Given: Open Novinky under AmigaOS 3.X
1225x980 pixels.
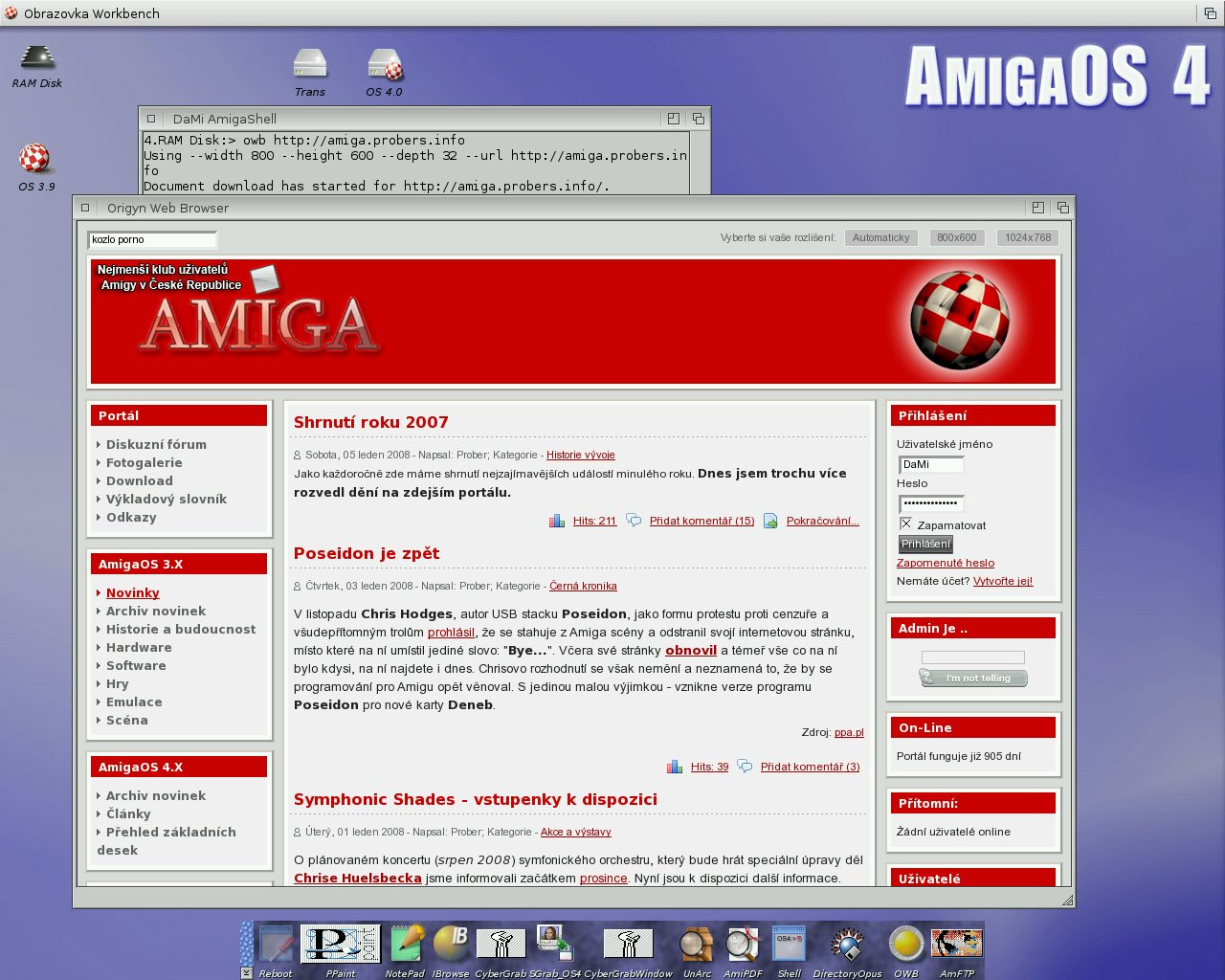Looking at the screenshot, I should click(133, 592).
